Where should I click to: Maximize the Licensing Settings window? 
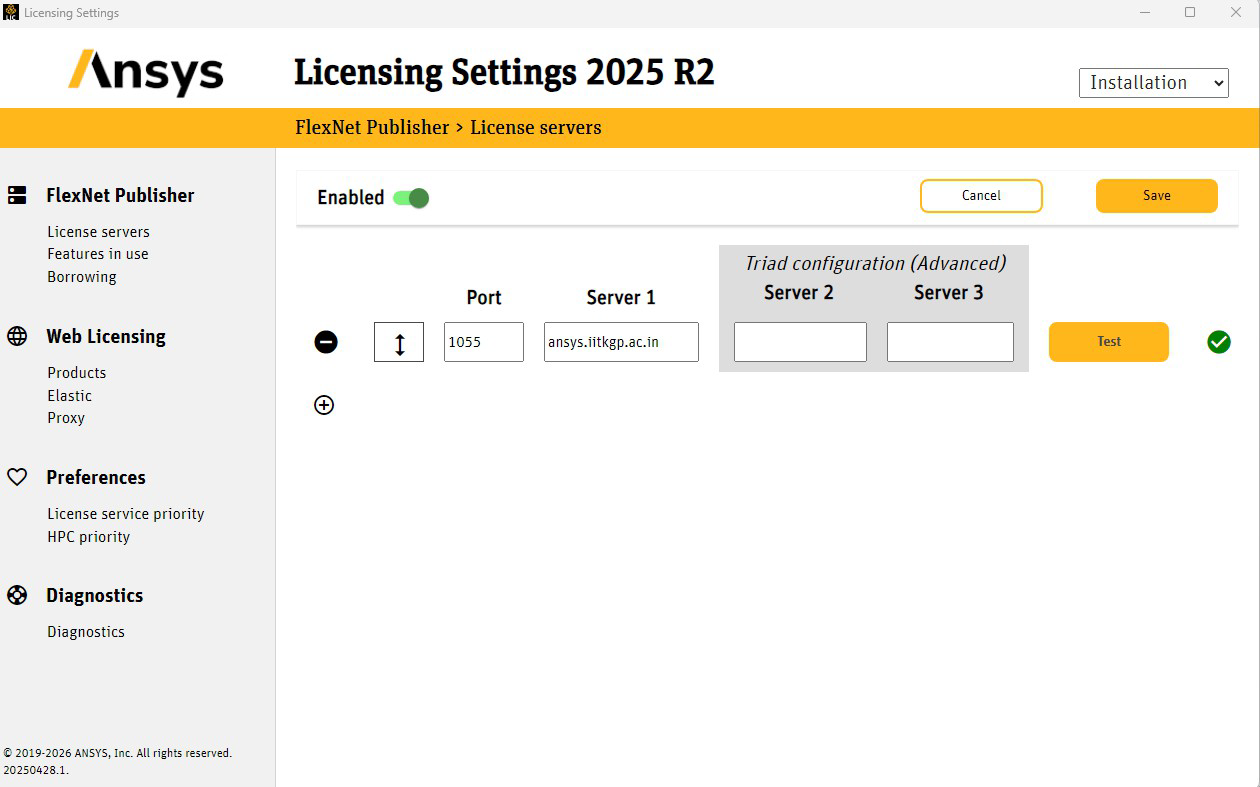coord(1190,13)
